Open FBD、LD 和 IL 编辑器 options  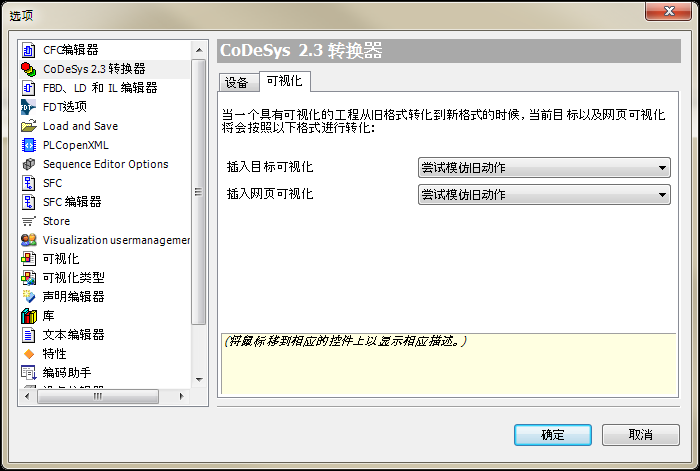pos(100,88)
